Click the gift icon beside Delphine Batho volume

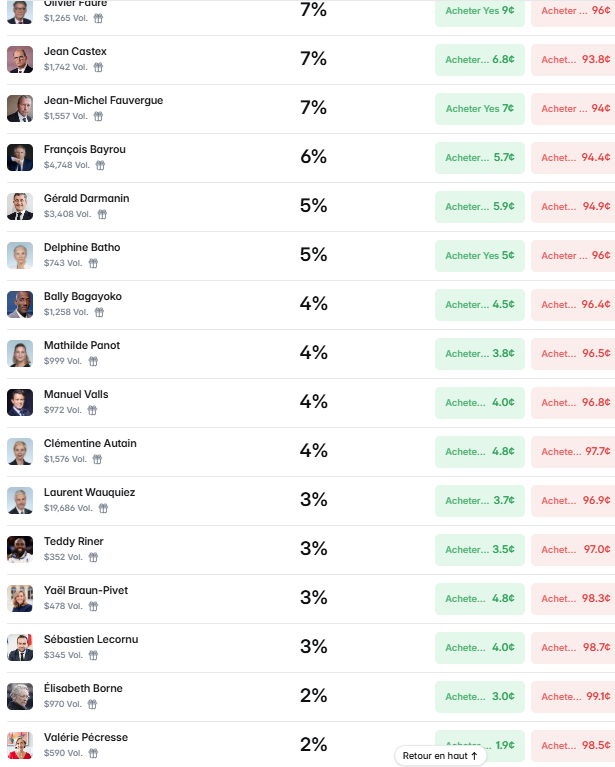93,263
